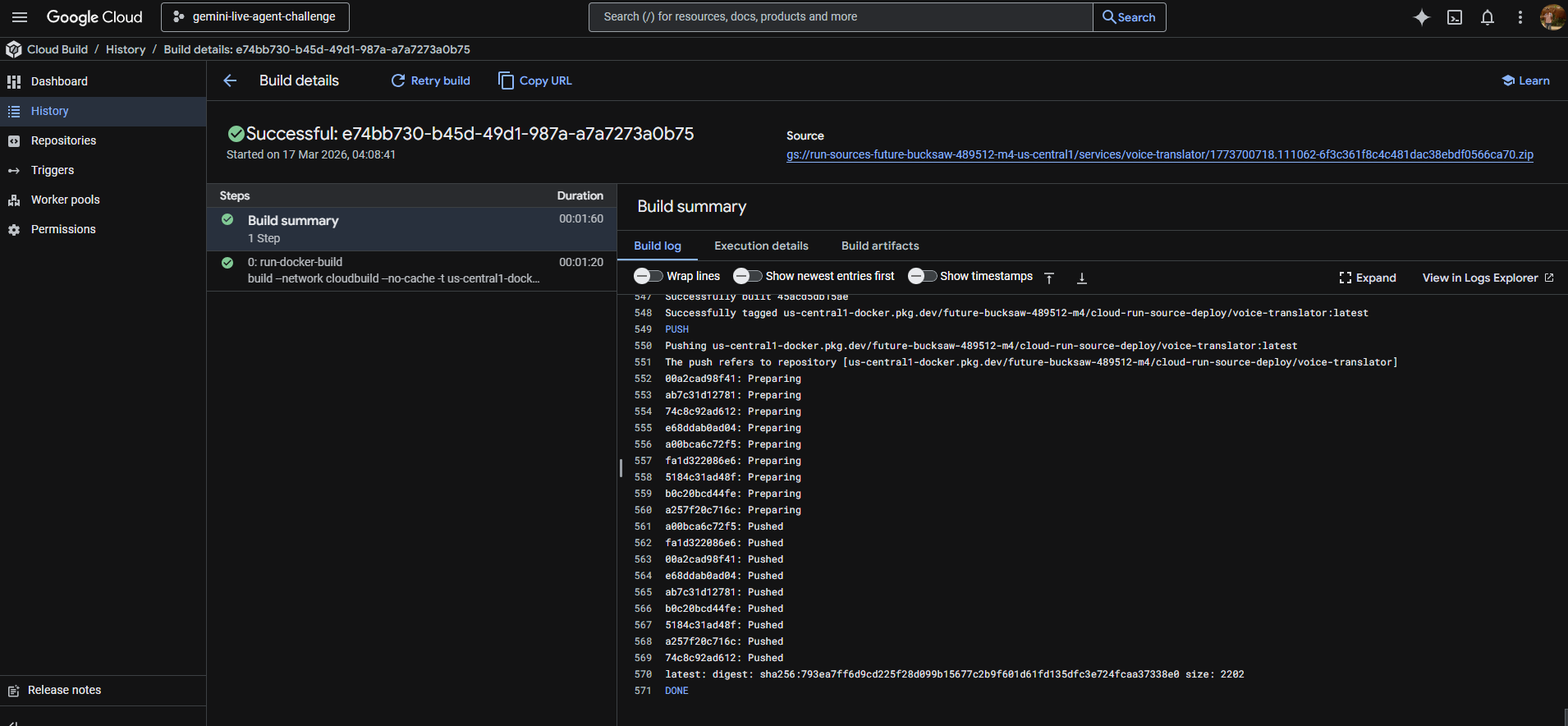Click the Steps column header
The image size is (1568, 726).
click(x=235, y=195)
